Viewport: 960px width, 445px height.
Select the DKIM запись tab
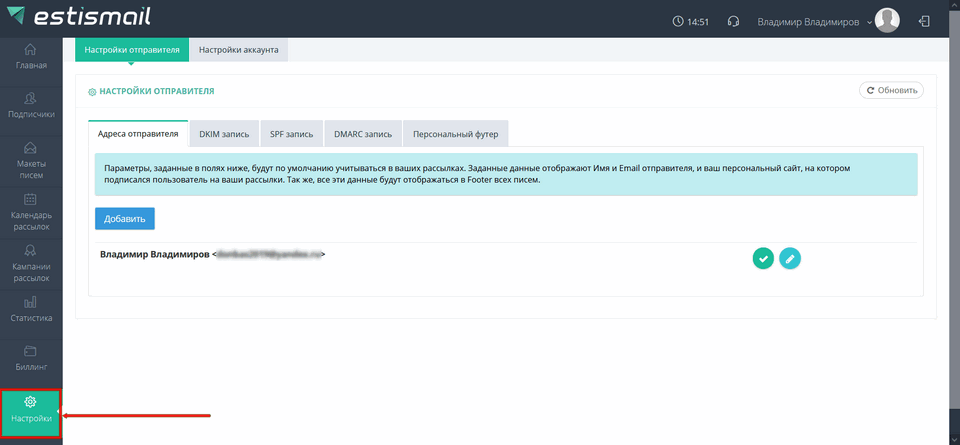(224, 133)
